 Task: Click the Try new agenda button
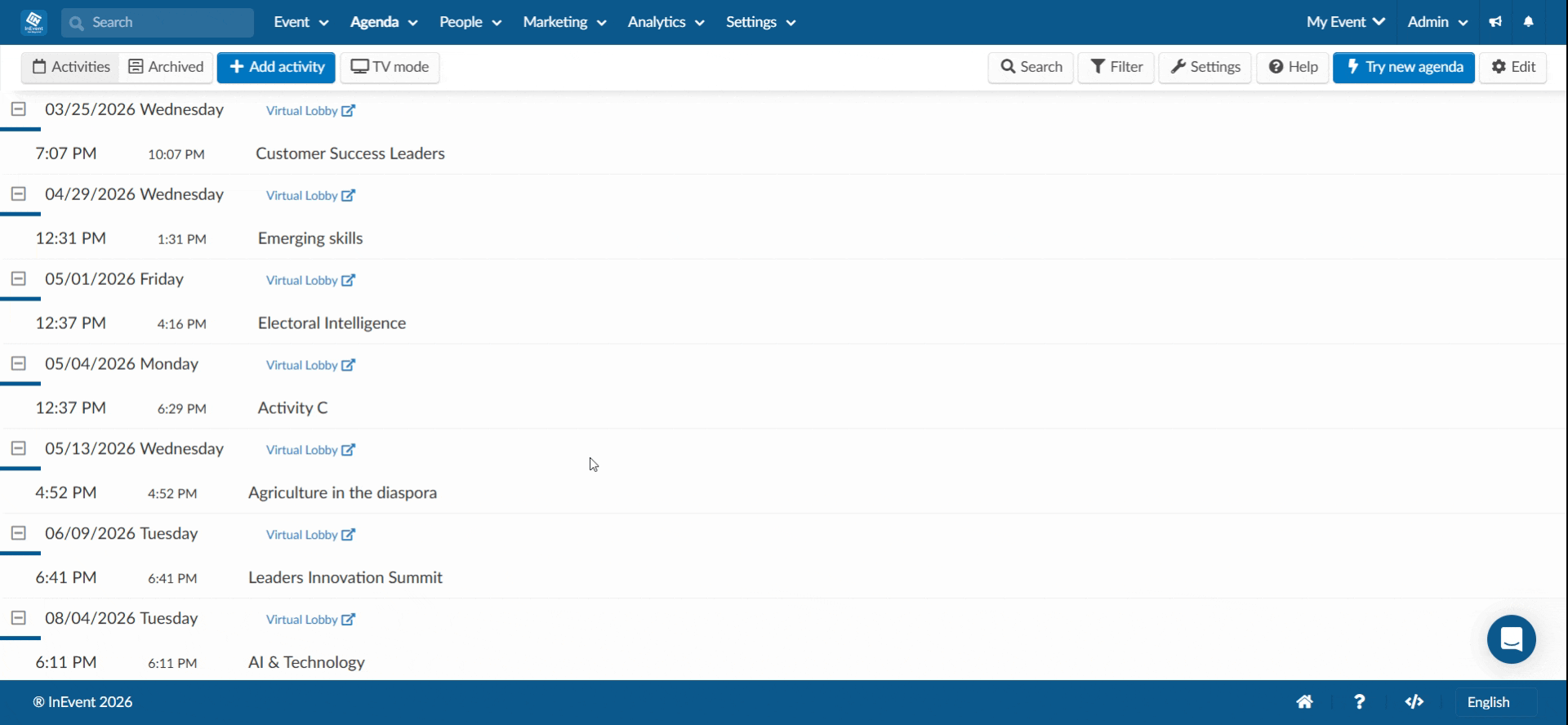pos(1404,67)
